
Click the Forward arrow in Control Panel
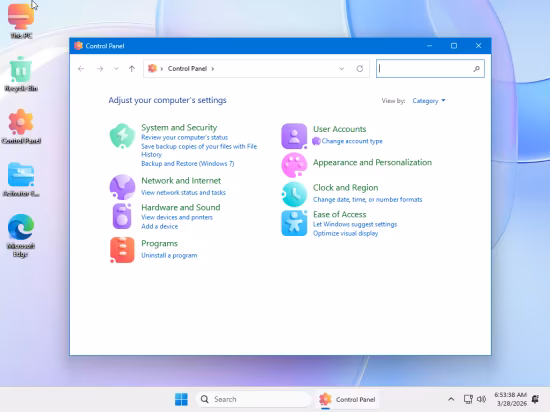click(x=100, y=69)
